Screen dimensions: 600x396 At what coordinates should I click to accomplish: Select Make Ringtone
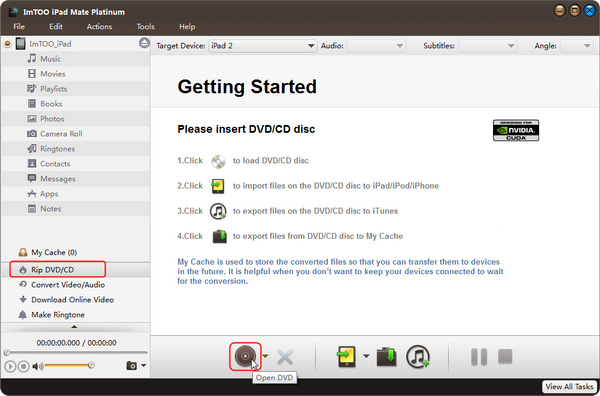[x=75, y=315]
